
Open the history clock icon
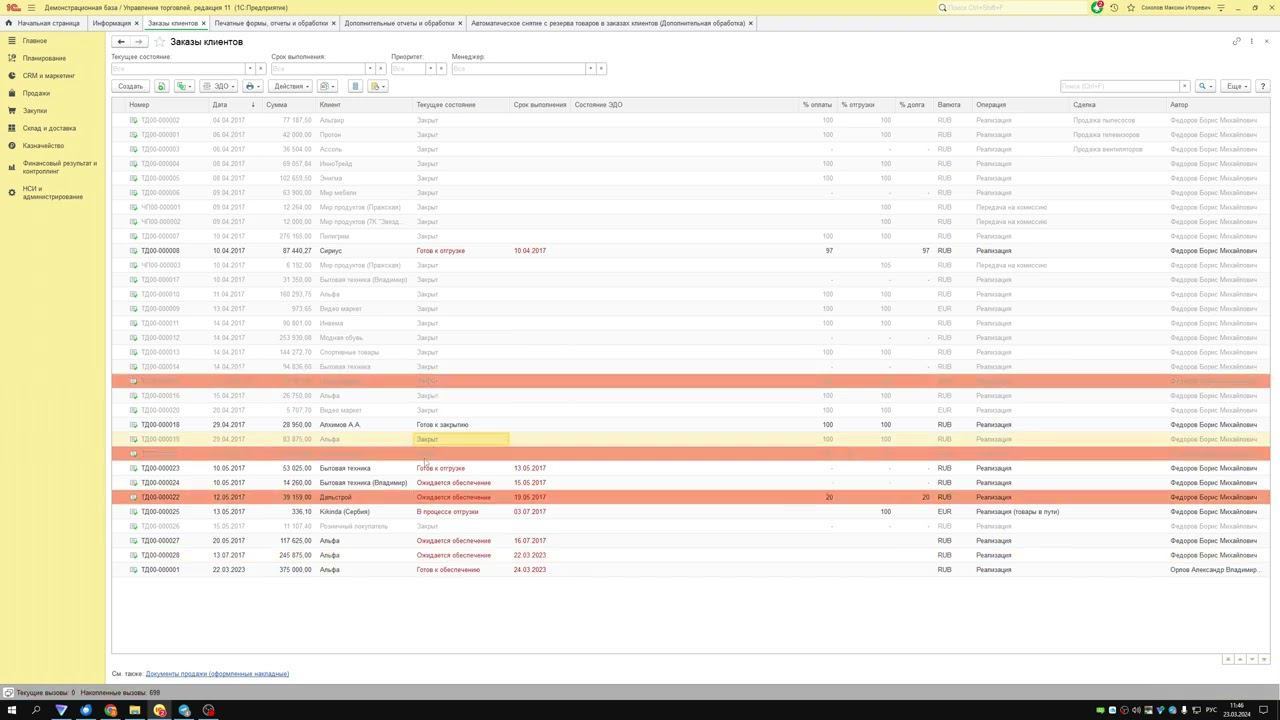(1114, 8)
